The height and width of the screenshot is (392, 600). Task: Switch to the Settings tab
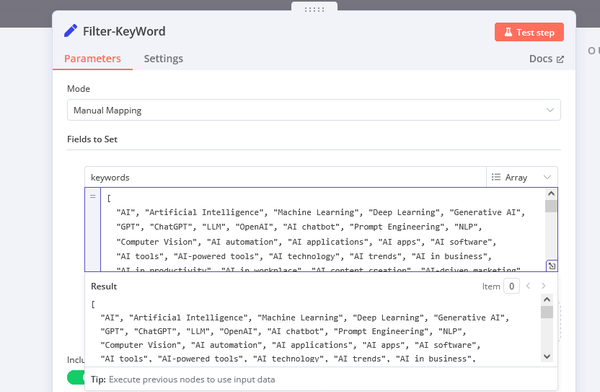tap(163, 59)
